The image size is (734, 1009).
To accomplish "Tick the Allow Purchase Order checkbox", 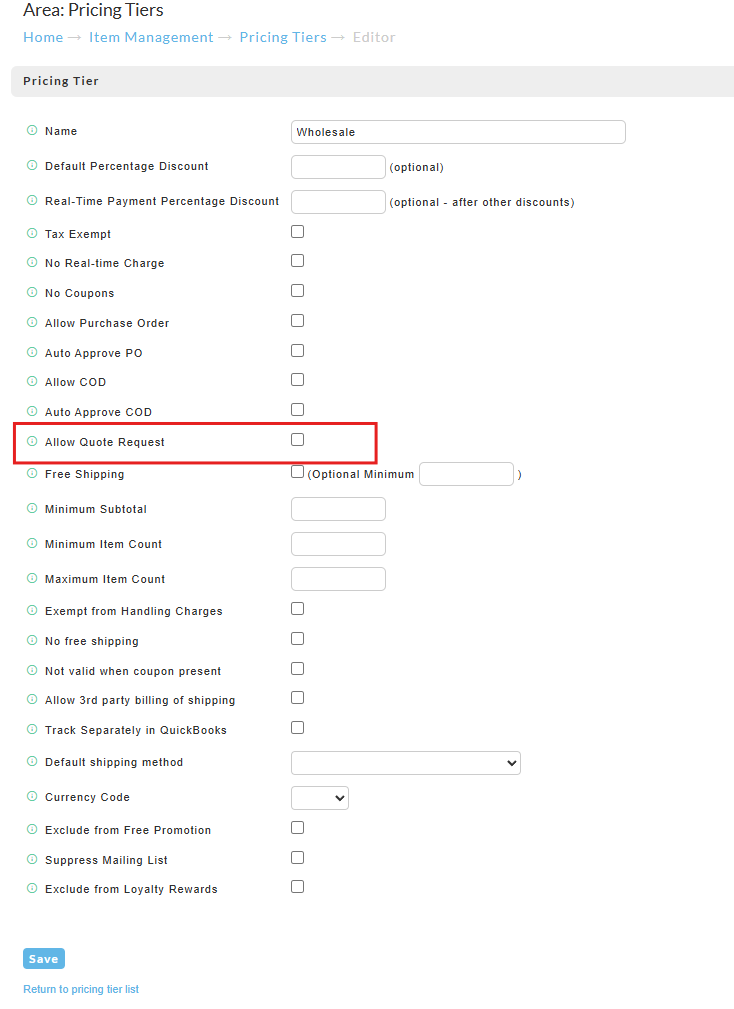I will 297,320.
